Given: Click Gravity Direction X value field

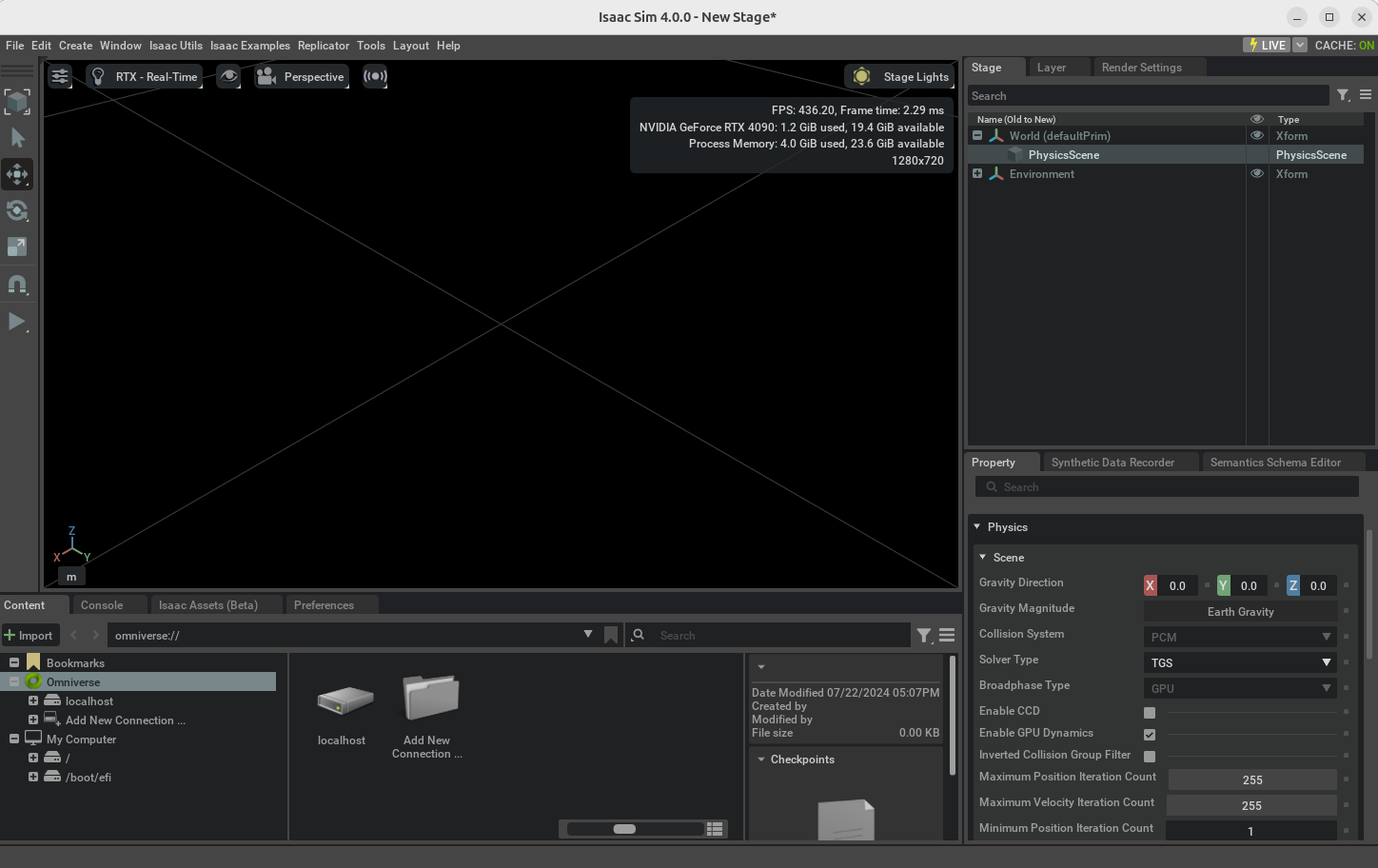Looking at the screenshot, I should [x=1177, y=585].
